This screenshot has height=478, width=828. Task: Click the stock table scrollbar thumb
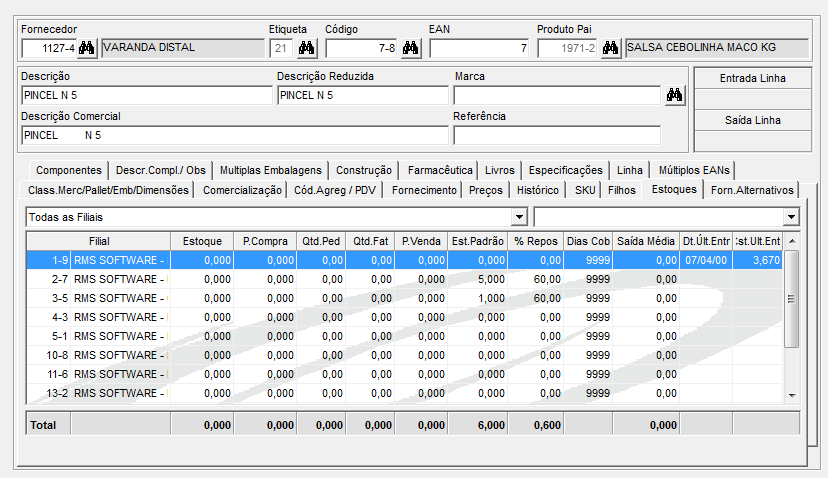click(x=792, y=299)
